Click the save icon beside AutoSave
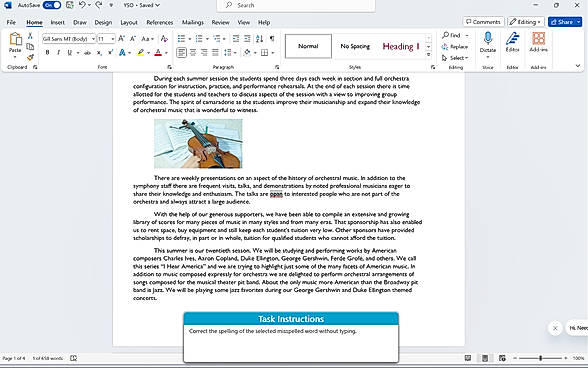The image size is (588, 368). point(69,5)
